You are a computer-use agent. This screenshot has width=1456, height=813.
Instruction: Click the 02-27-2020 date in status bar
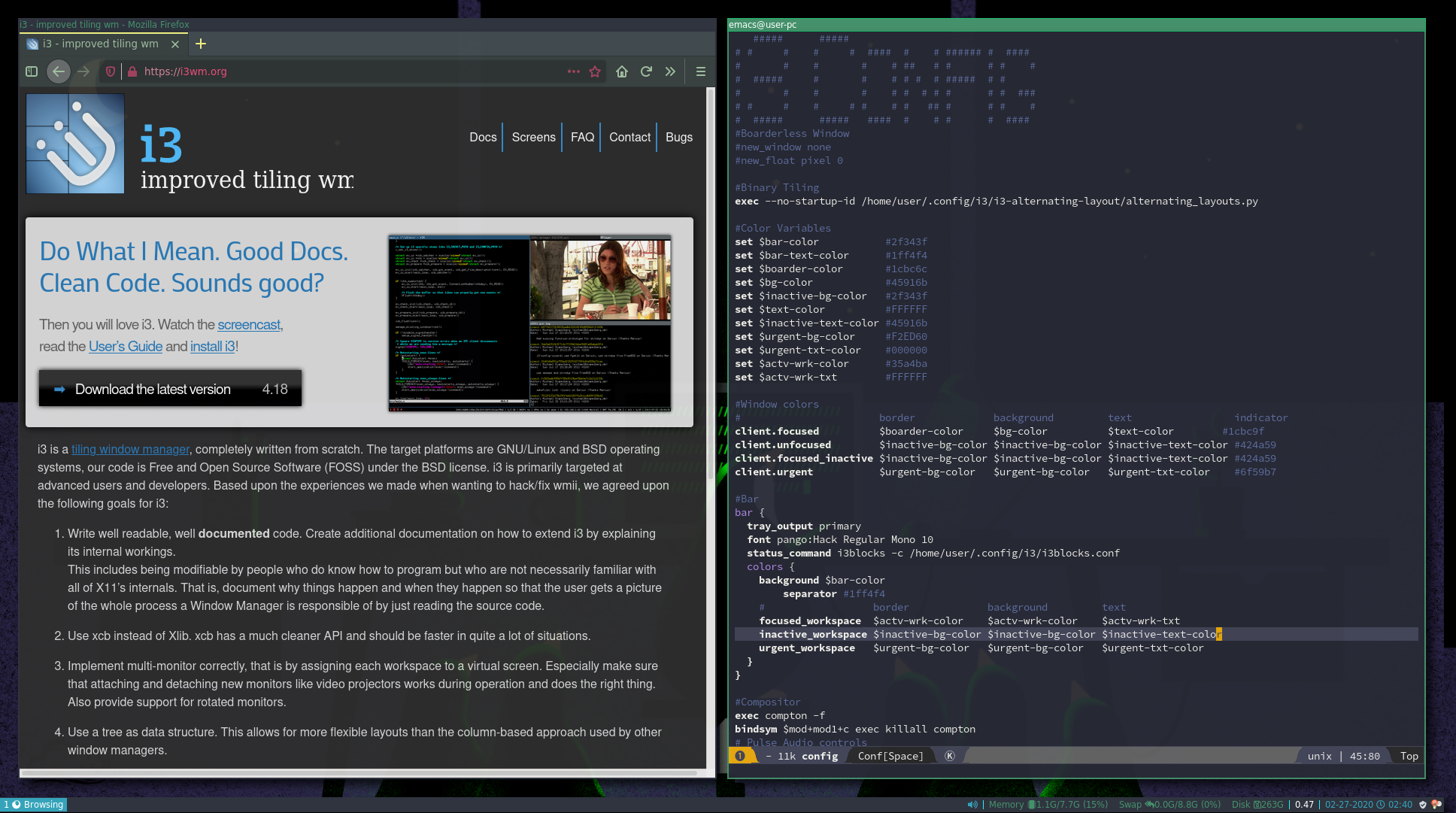point(1349,804)
